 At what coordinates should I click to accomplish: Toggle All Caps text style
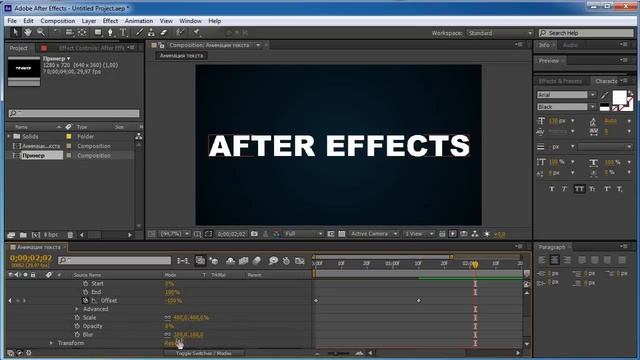[x=579, y=189]
